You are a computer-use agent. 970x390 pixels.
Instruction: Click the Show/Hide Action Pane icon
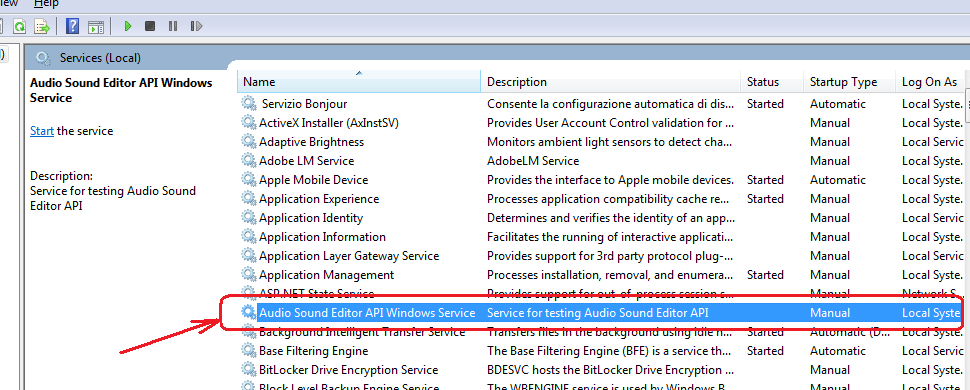[95, 27]
